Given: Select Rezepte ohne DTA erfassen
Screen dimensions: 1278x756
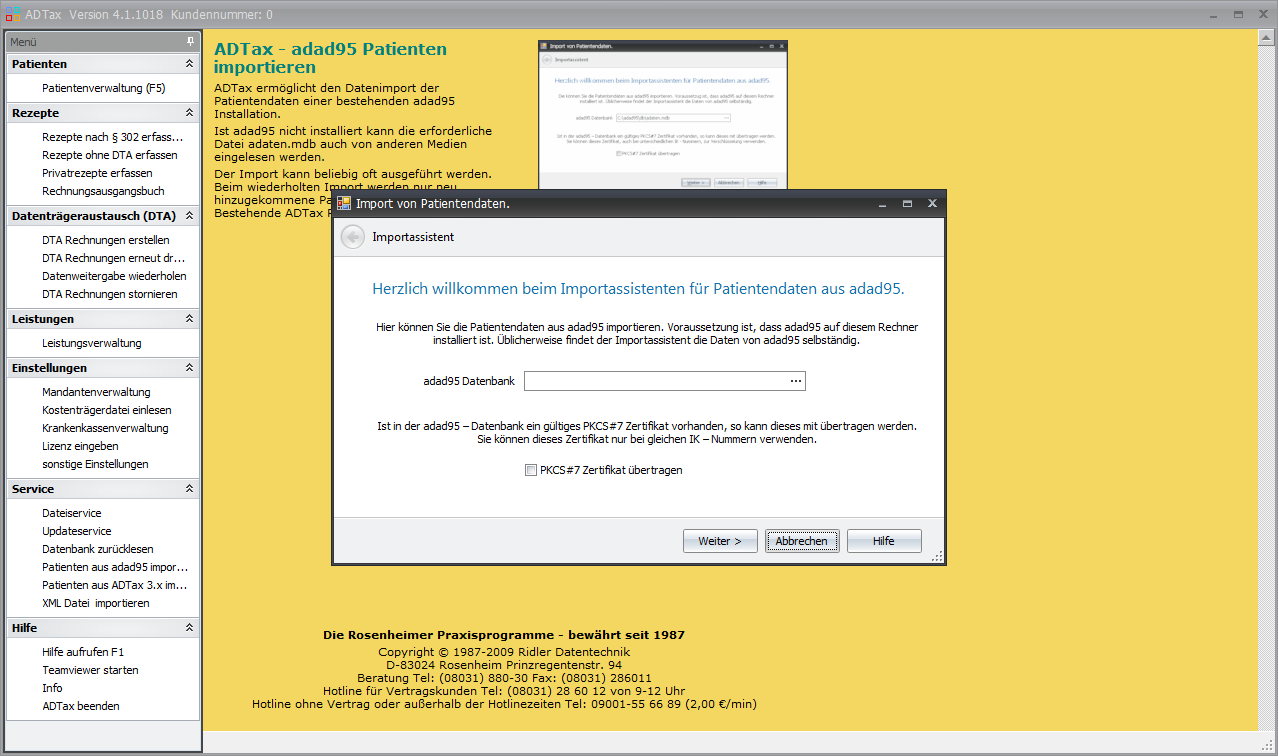Looking at the screenshot, I should [110, 155].
